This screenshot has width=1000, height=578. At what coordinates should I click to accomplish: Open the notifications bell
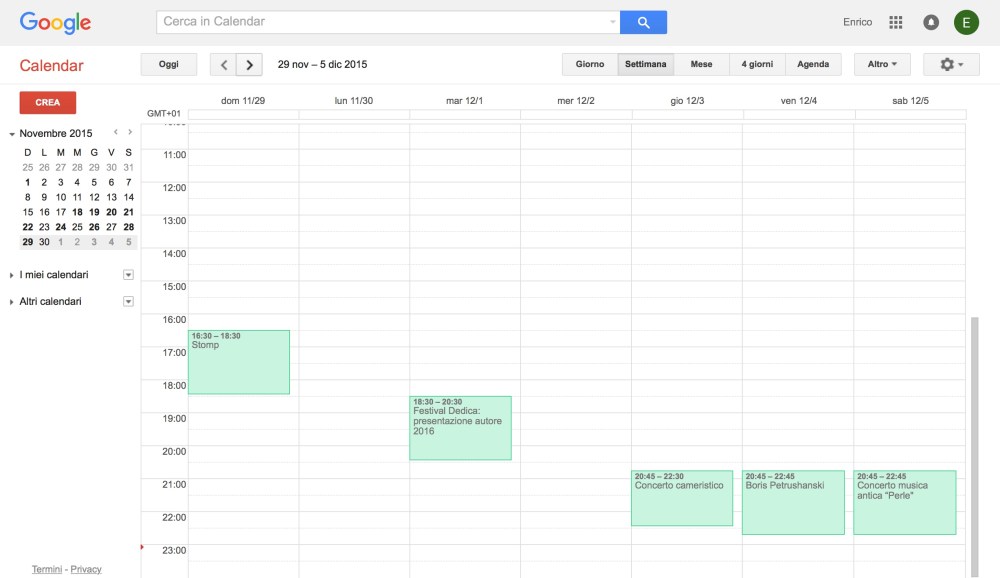[x=931, y=22]
